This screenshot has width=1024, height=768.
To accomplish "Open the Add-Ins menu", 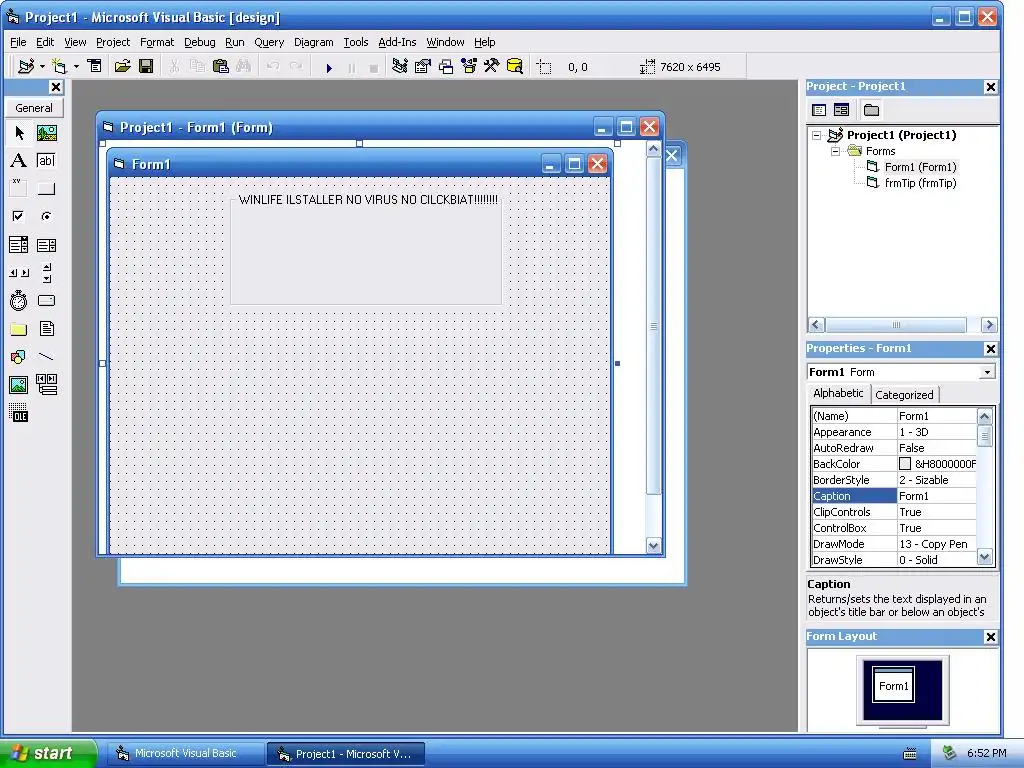I will pos(397,42).
